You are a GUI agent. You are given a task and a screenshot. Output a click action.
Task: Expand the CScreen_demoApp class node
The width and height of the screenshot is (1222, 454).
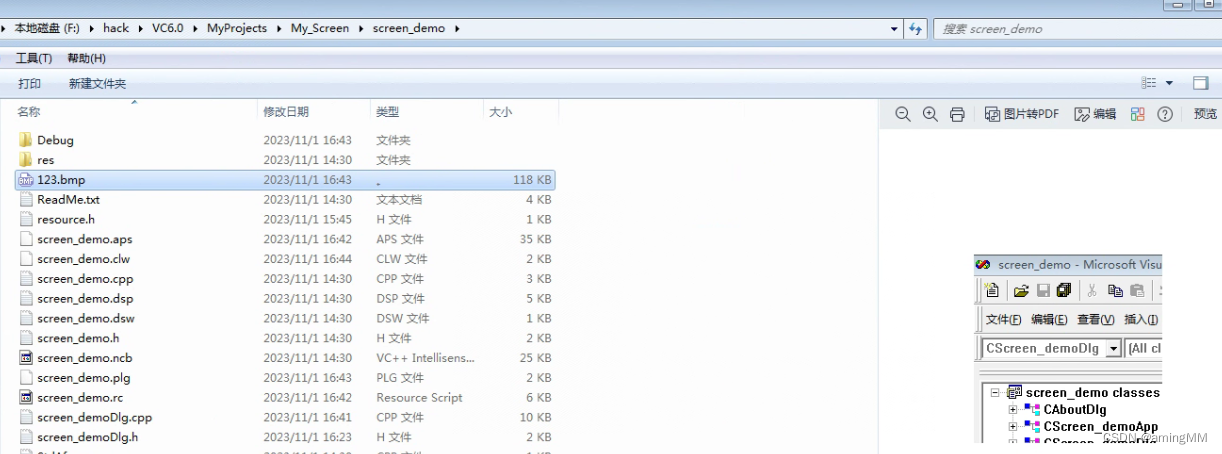coord(1013,427)
